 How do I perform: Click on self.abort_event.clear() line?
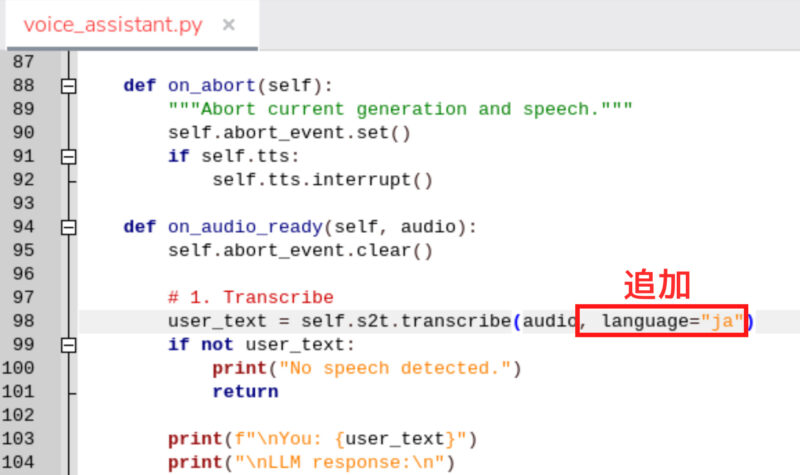tap(300, 251)
